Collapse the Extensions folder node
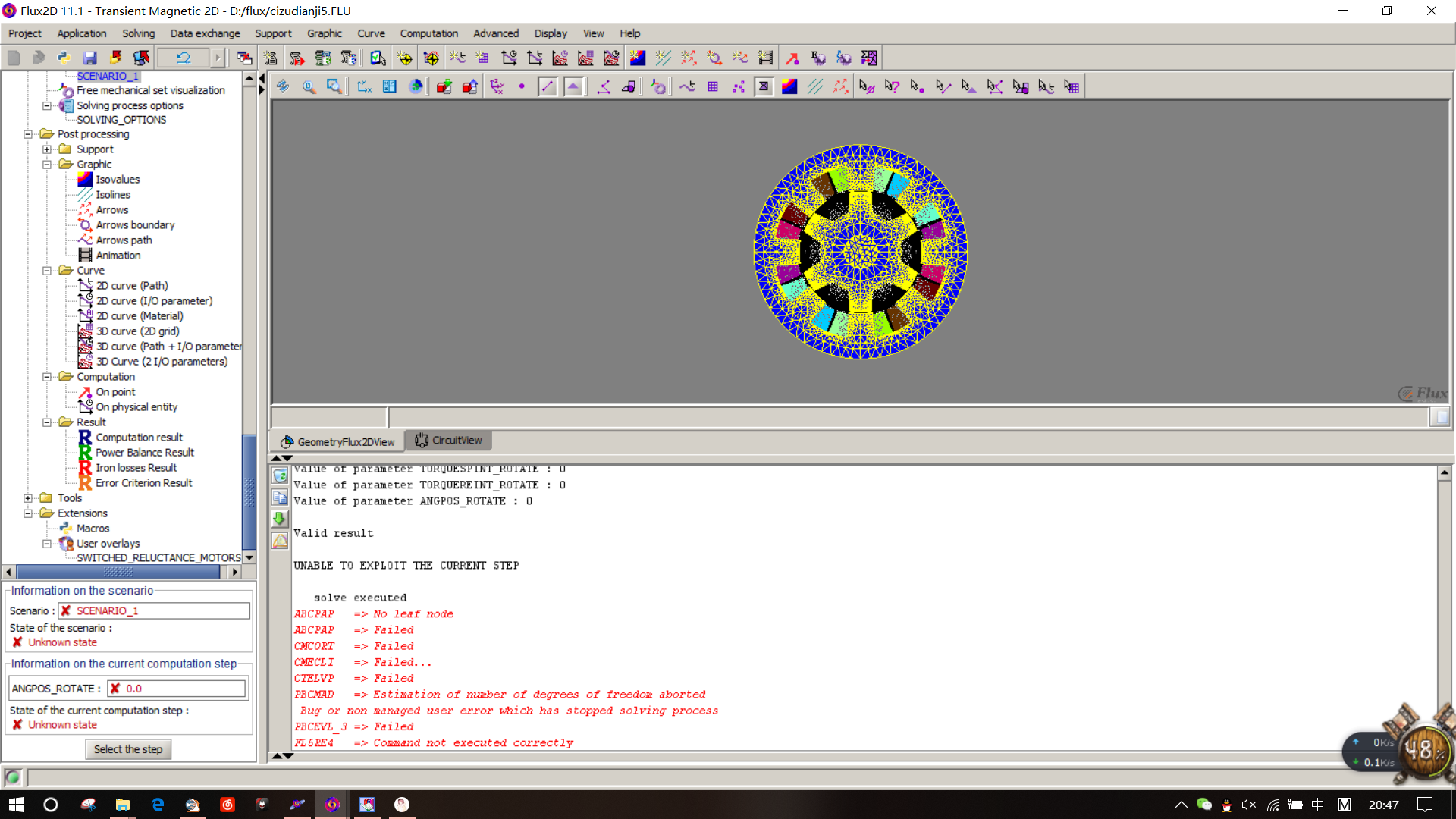 28,513
